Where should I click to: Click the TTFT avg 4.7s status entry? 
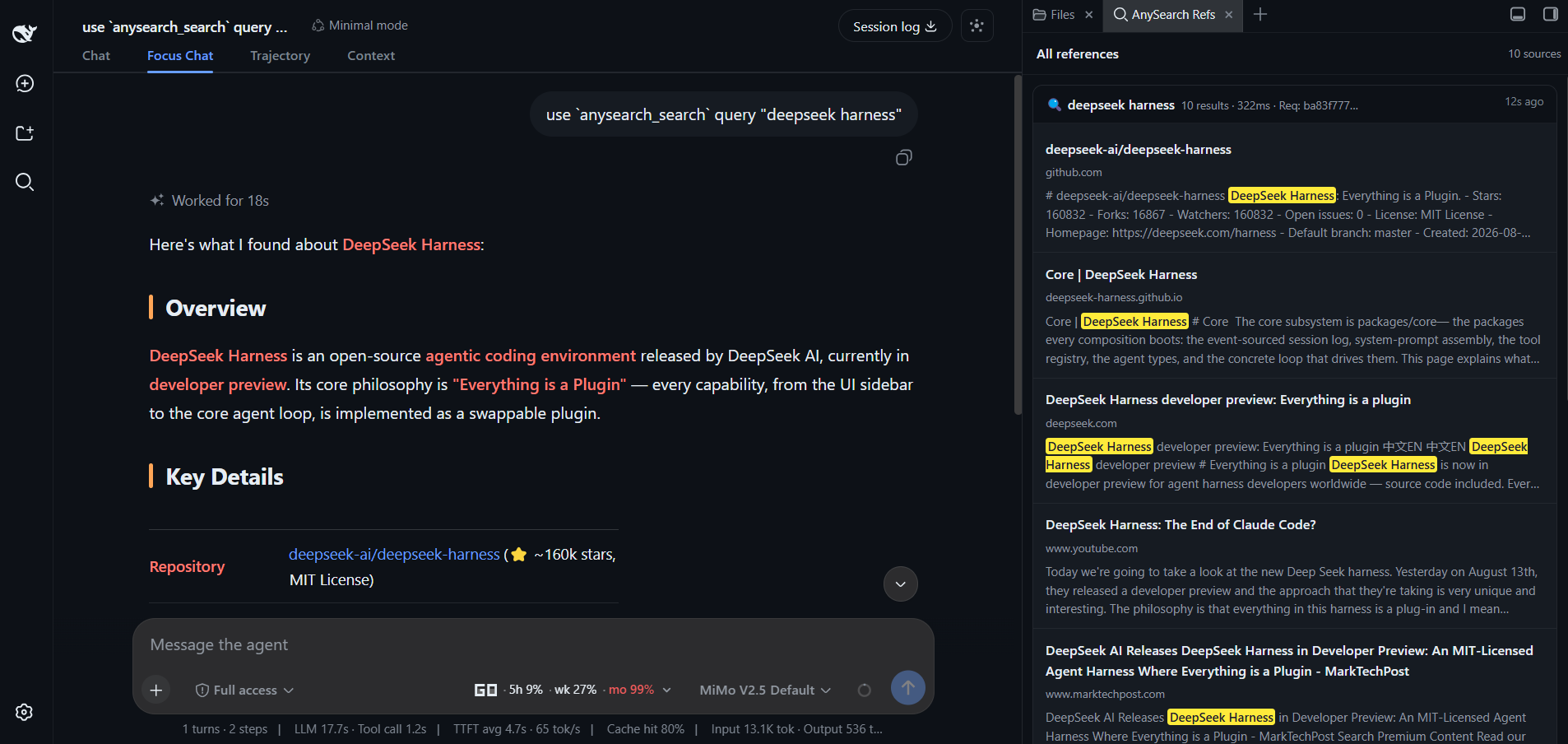click(x=517, y=728)
